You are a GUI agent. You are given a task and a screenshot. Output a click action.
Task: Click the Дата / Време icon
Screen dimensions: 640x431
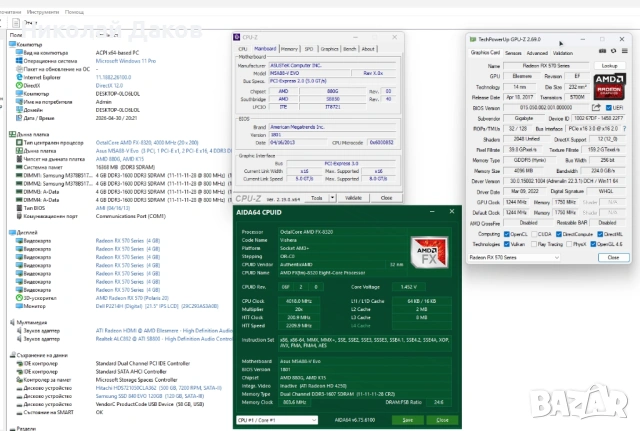19,118
